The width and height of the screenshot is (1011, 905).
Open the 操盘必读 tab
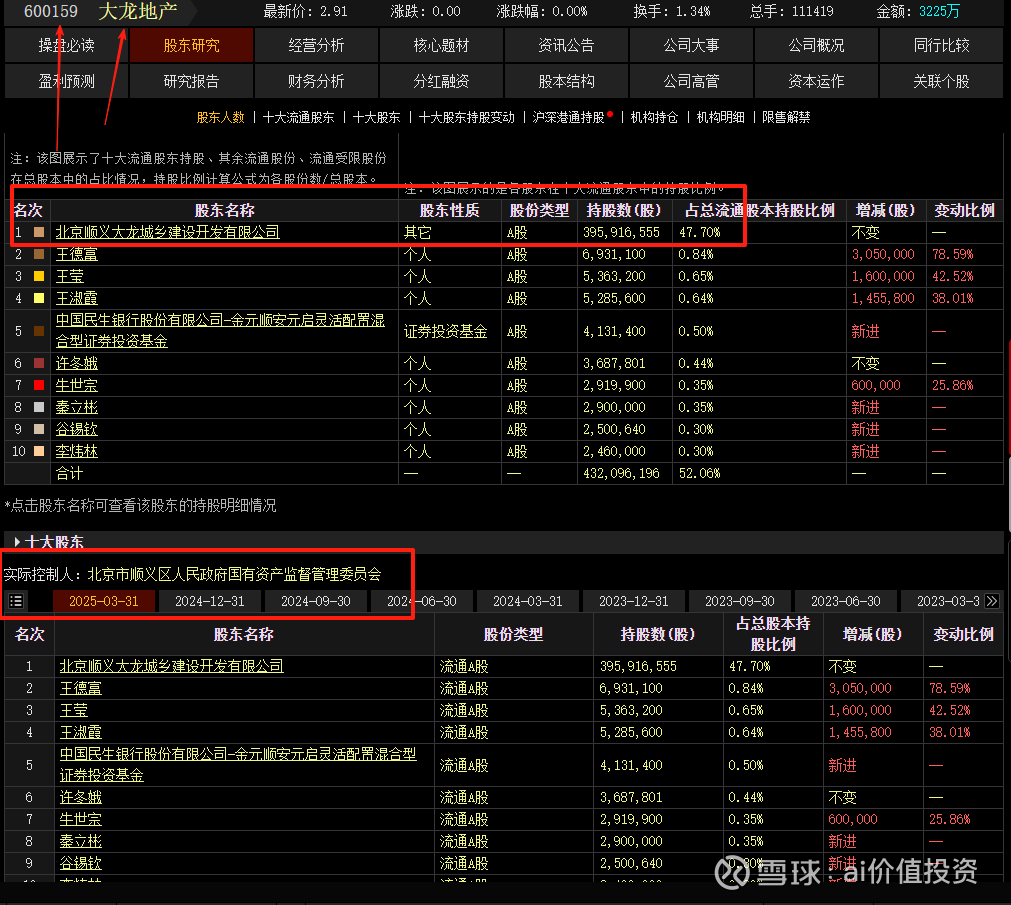(x=66, y=45)
